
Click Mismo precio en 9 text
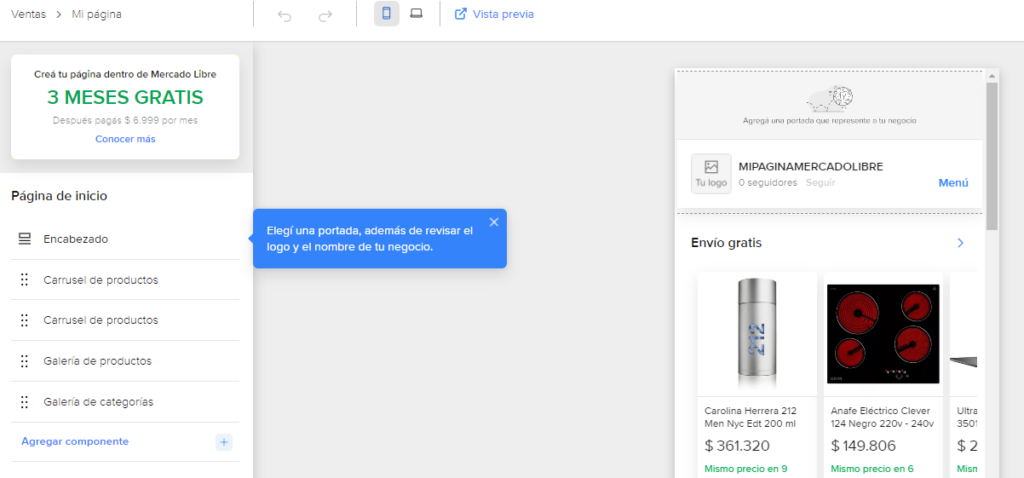point(746,468)
